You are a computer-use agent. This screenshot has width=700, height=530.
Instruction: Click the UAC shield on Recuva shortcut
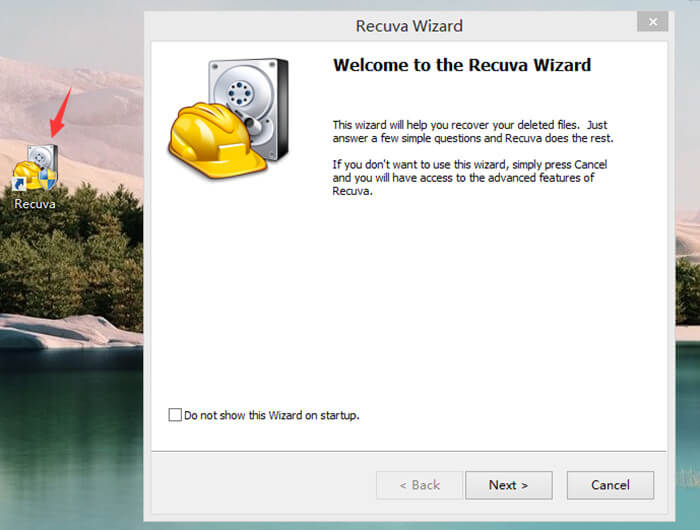[x=48, y=179]
